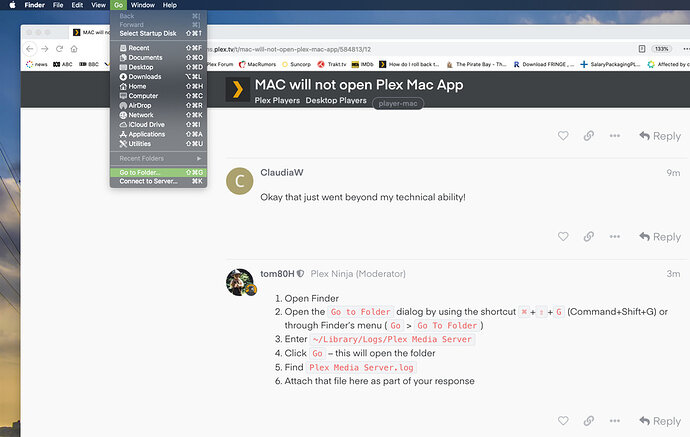The width and height of the screenshot is (690, 437).
Task: Select Go to Folder... menu item
Action: [158, 173]
